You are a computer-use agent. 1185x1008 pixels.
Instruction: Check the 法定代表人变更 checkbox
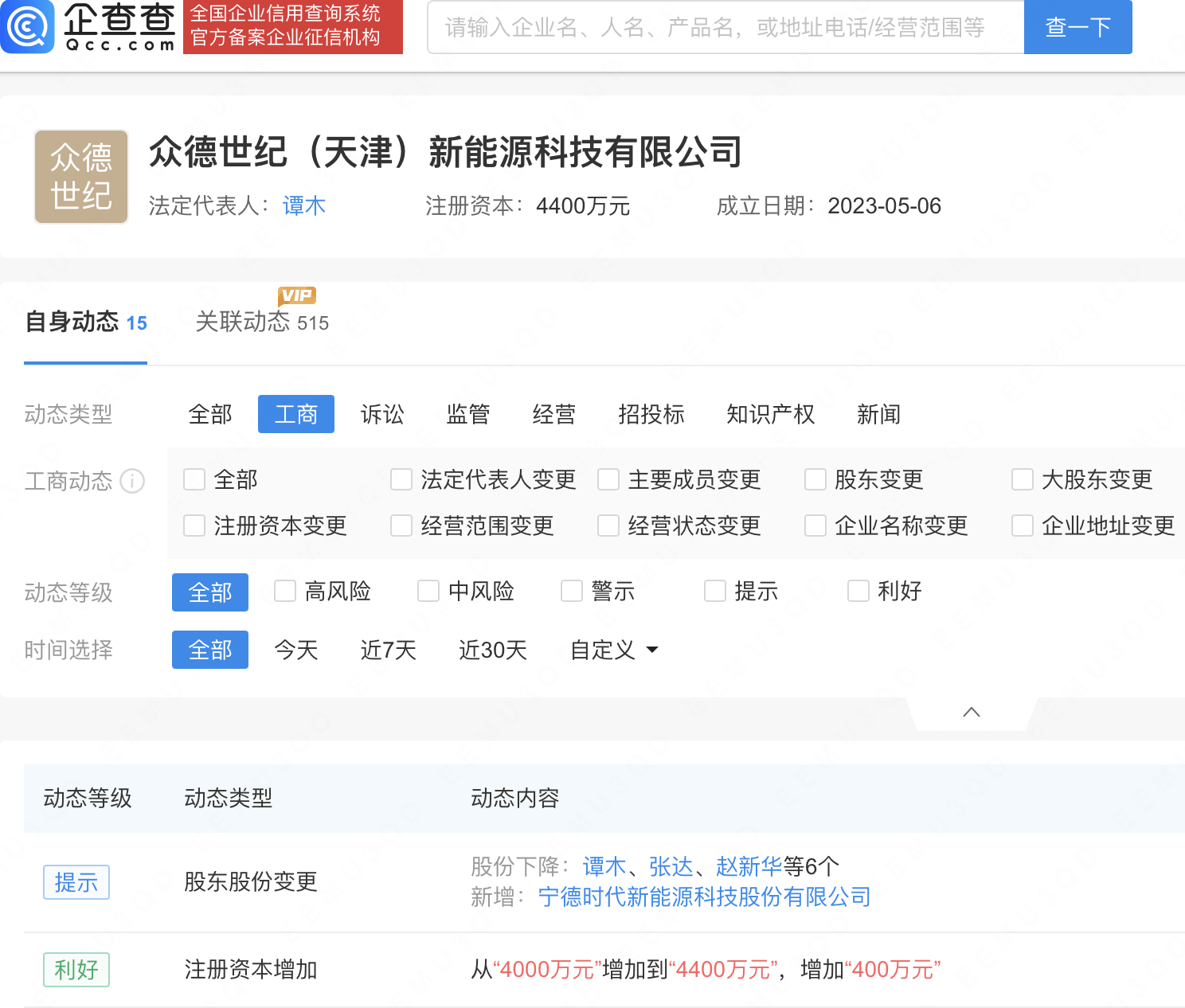point(401,479)
